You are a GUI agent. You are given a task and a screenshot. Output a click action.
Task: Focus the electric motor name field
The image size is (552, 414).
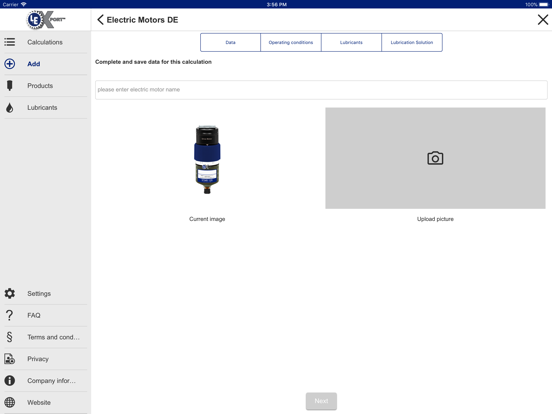click(x=321, y=90)
